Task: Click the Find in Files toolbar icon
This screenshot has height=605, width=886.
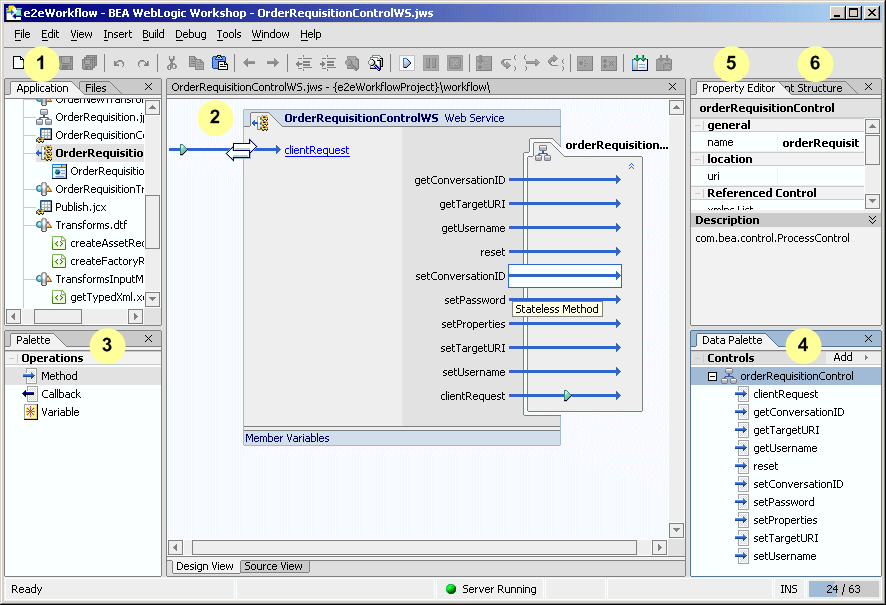Action: tap(376, 63)
